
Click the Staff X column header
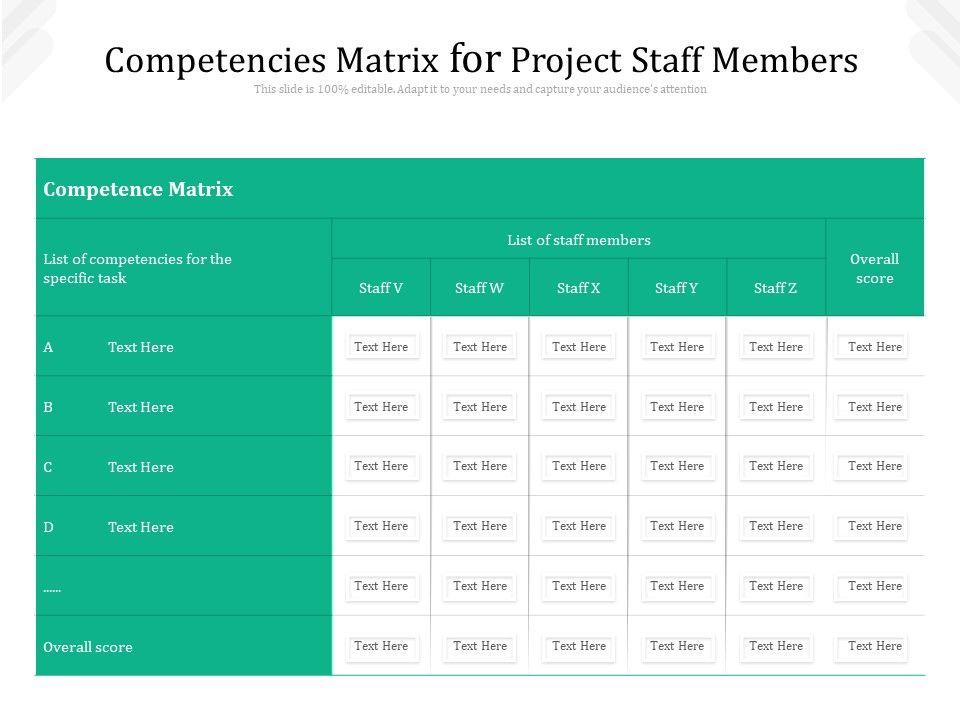point(579,288)
